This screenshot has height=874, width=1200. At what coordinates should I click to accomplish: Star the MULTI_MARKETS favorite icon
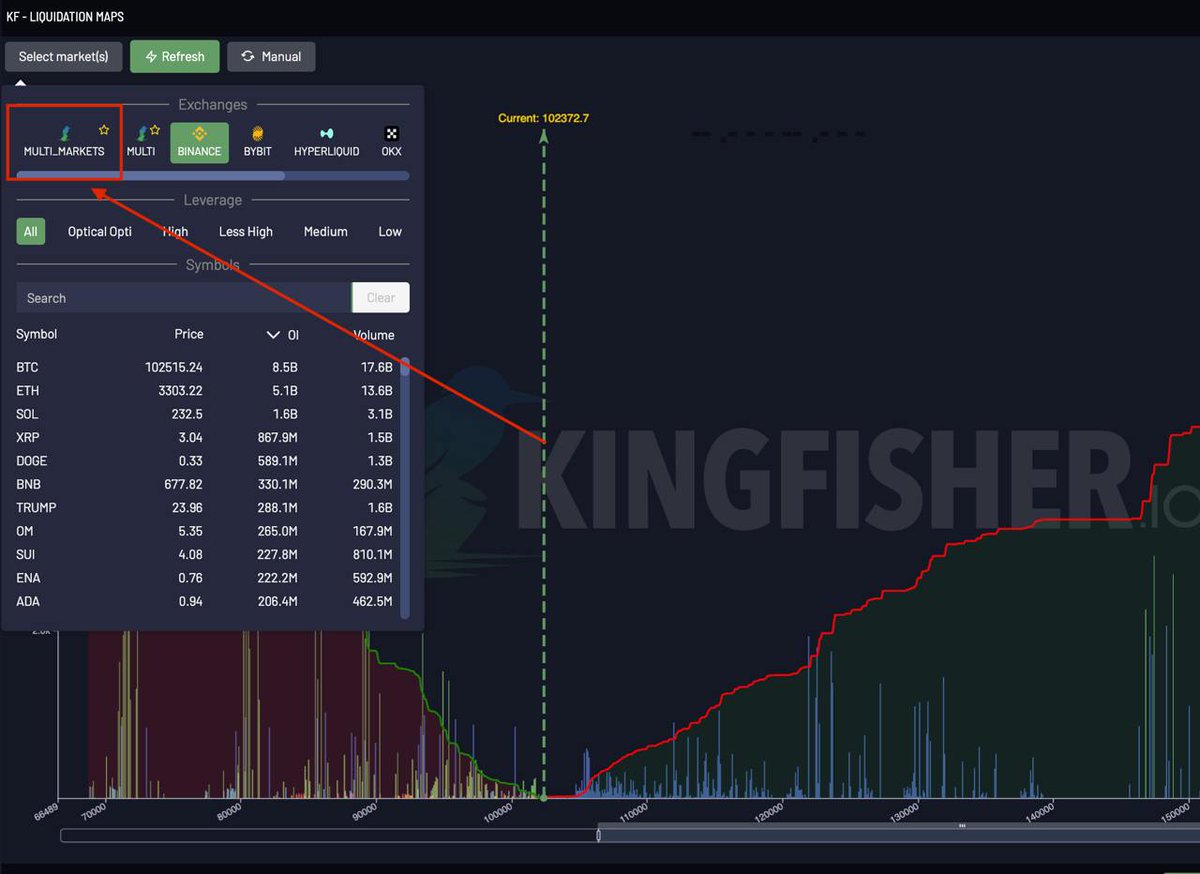(104, 130)
